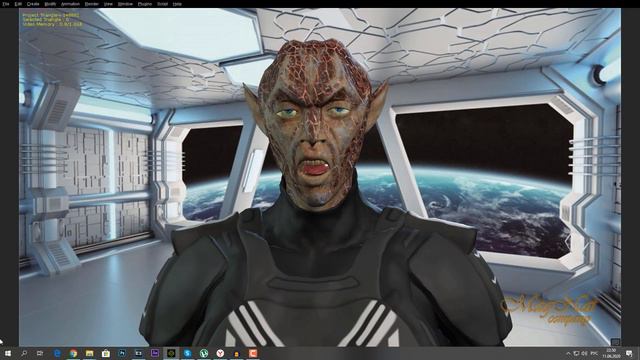
Task: Open the Animation menu
Action: click(70, 4)
